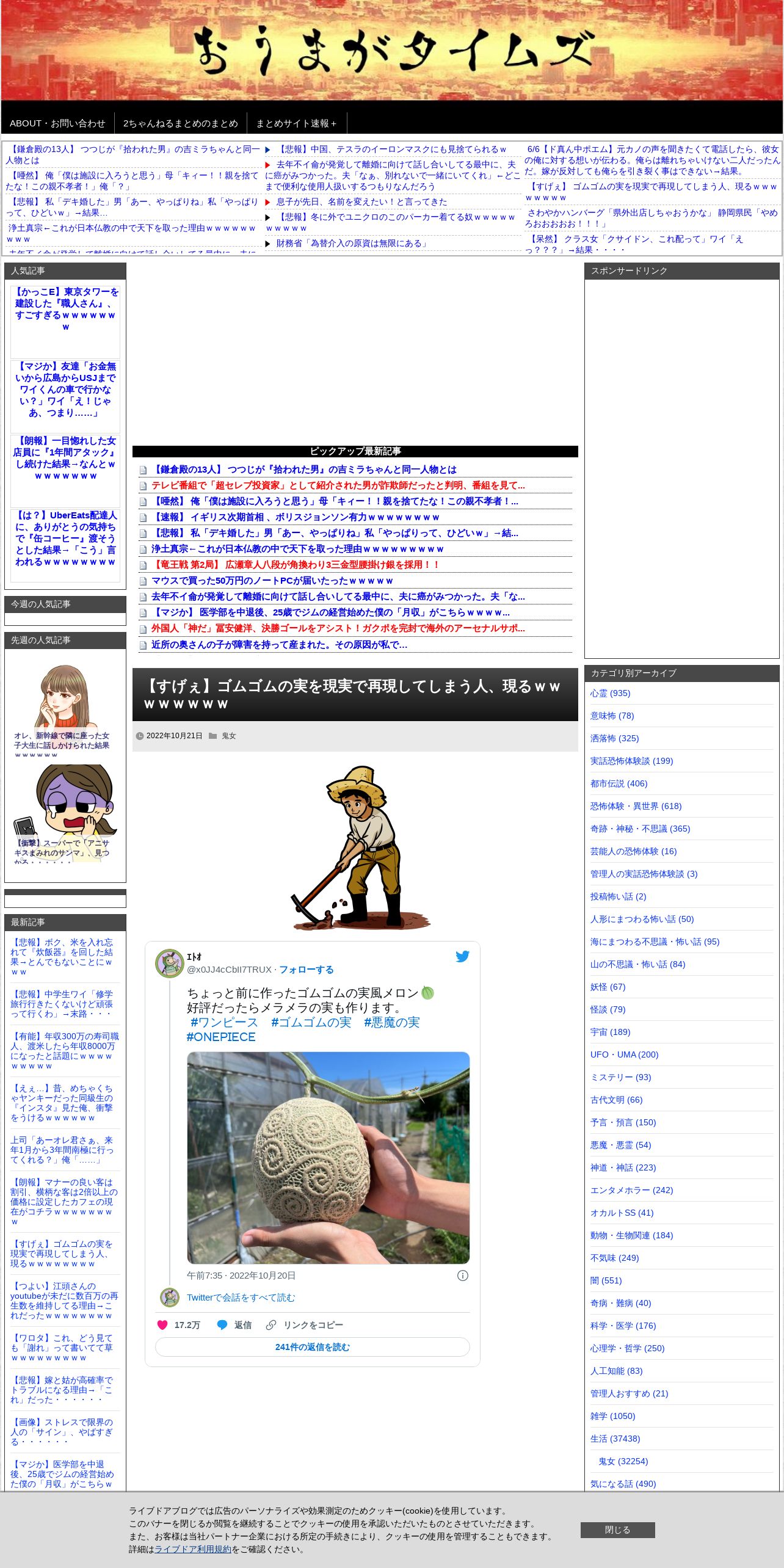Open latest article 年収300万の寿司職人

tap(65, 1051)
